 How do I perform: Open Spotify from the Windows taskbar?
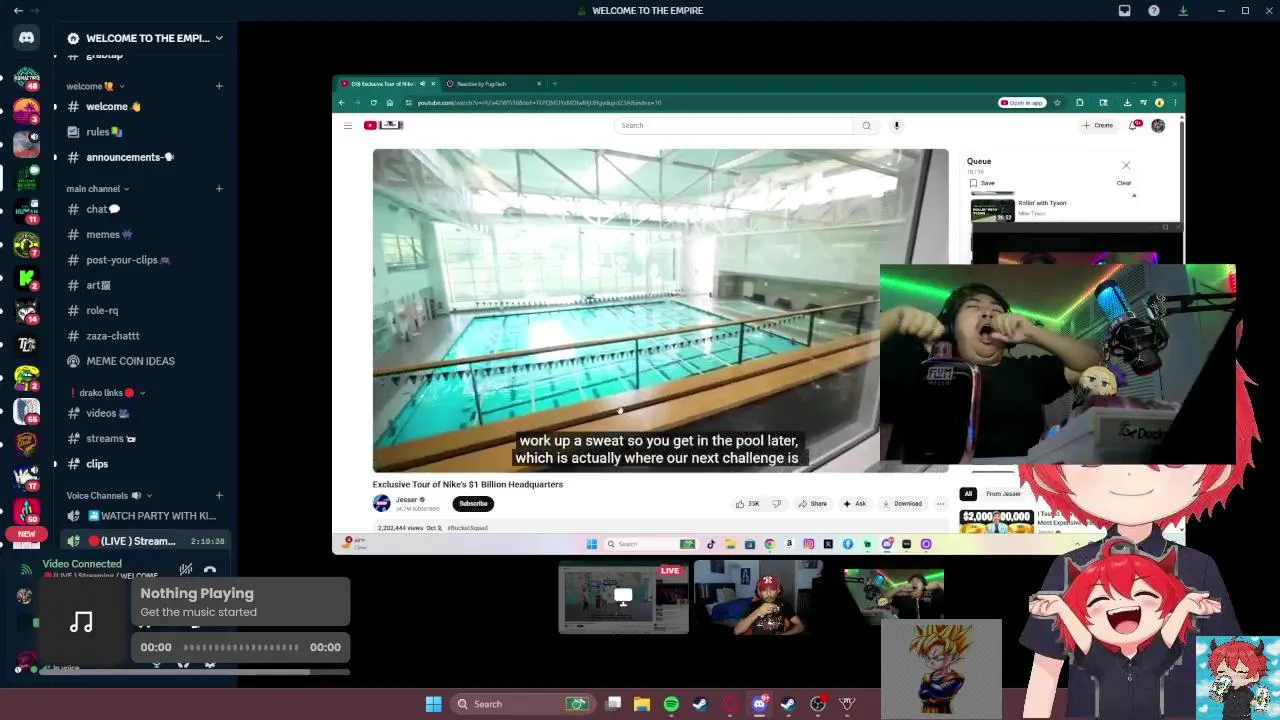[671, 704]
